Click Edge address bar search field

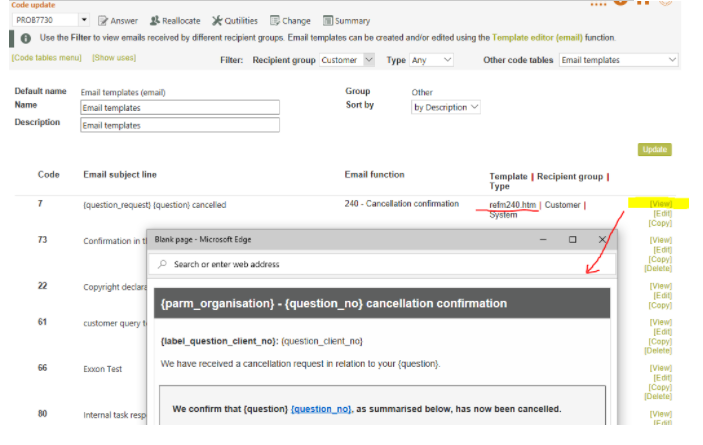[382, 264]
